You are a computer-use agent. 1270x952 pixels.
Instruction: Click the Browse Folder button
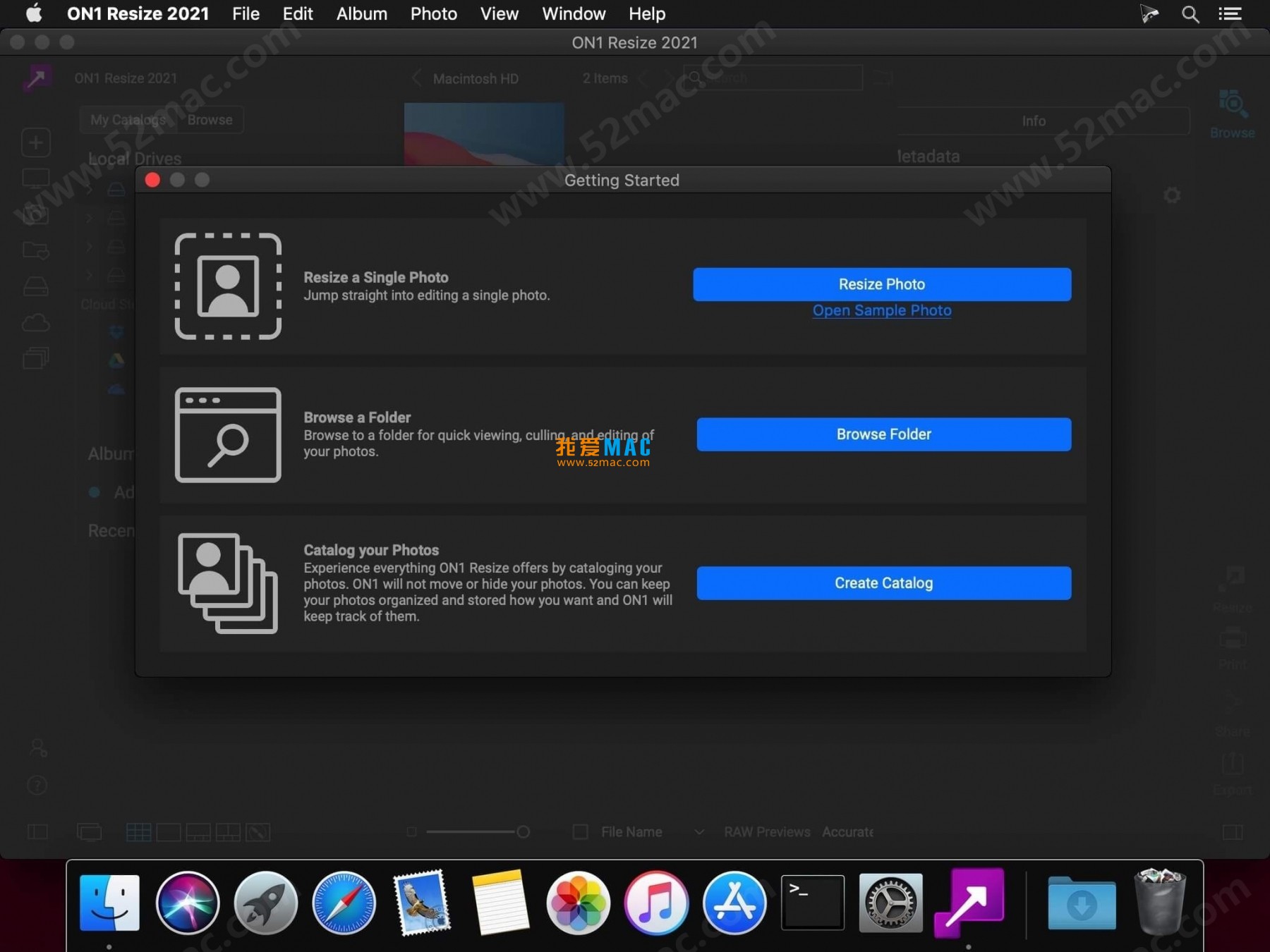point(883,434)
